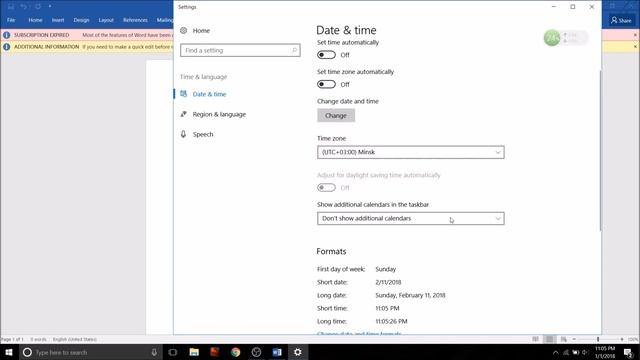Image resolution: width=640 pixels, height=360 pixels.
Task: Click Word Undo icon in title bar
Action: click(x=24, y=7)
